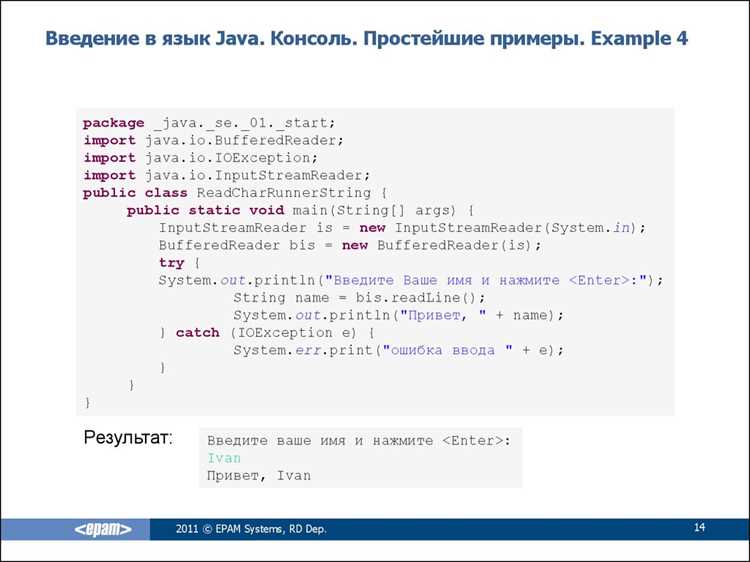This screenshot has height=562, width=750.
Task: Click the output line 'Привет, Ivan'
Action: [259, 476]
